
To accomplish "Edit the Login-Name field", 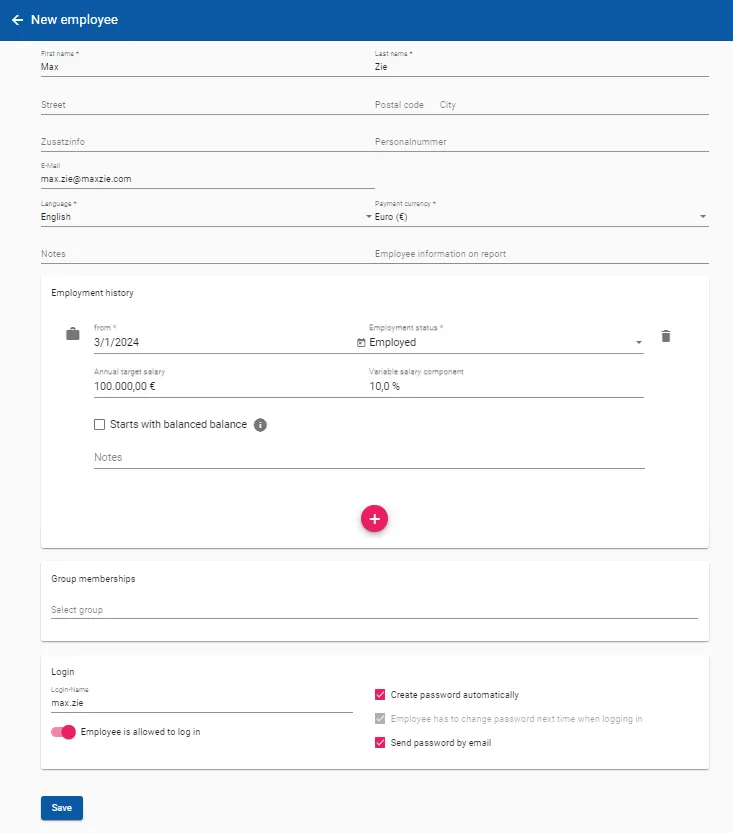I will pyautogui.click(x=150, y=702).
